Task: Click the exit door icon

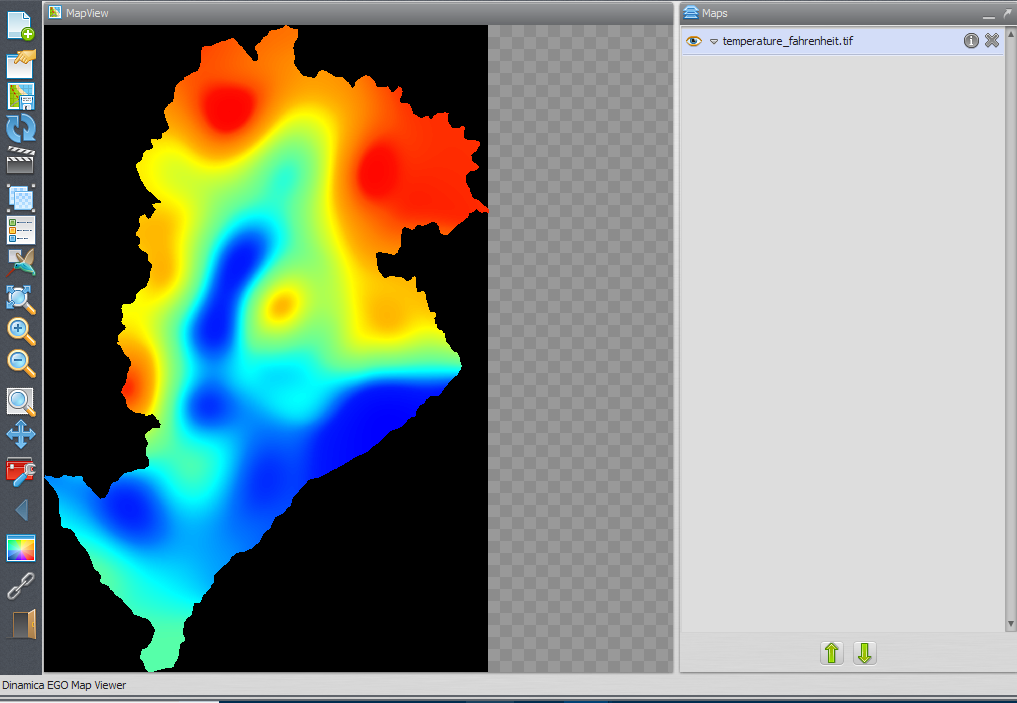Action: (x=22, y=623)
